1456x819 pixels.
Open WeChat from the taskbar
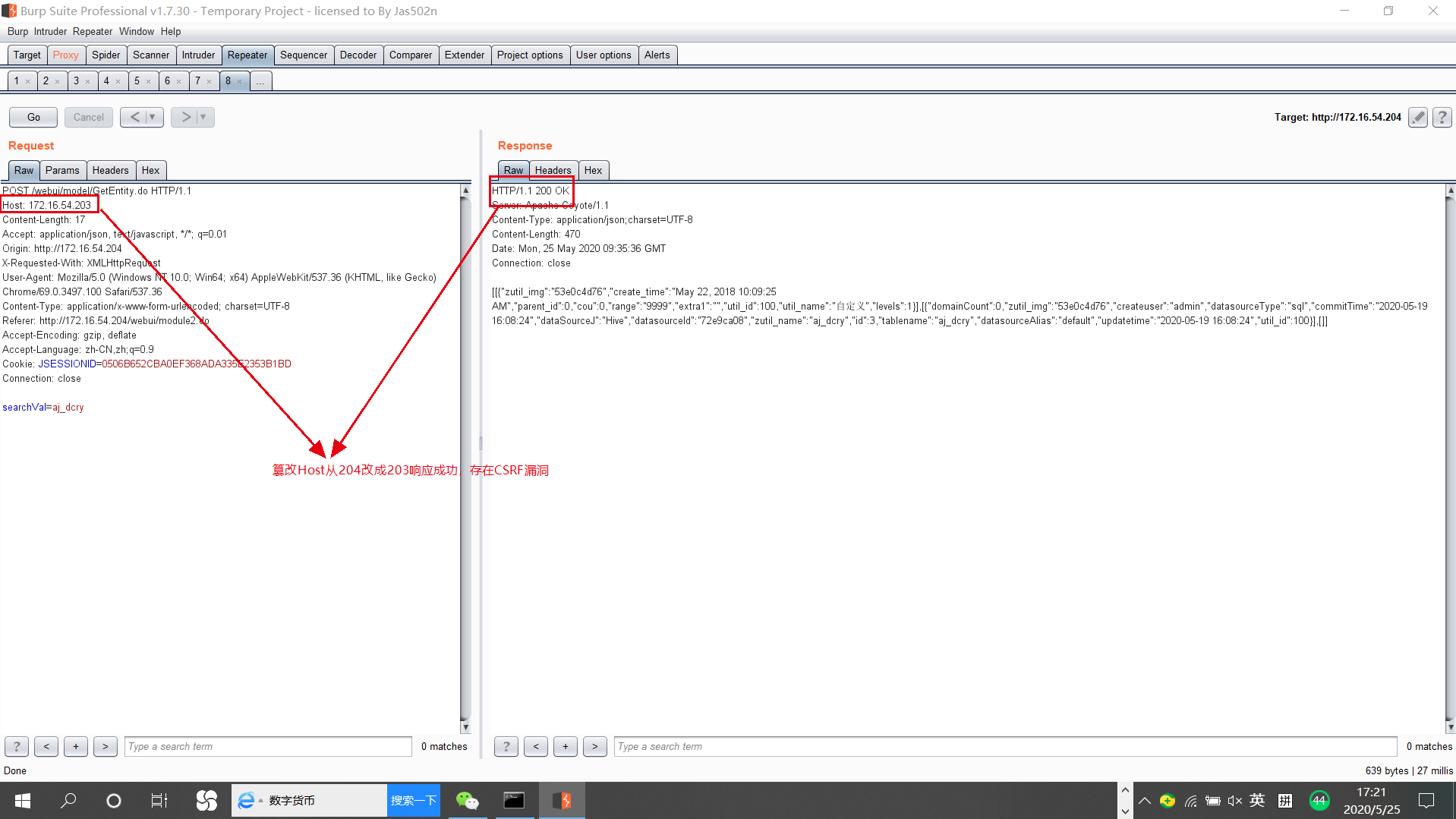click(x=468, y=800)
